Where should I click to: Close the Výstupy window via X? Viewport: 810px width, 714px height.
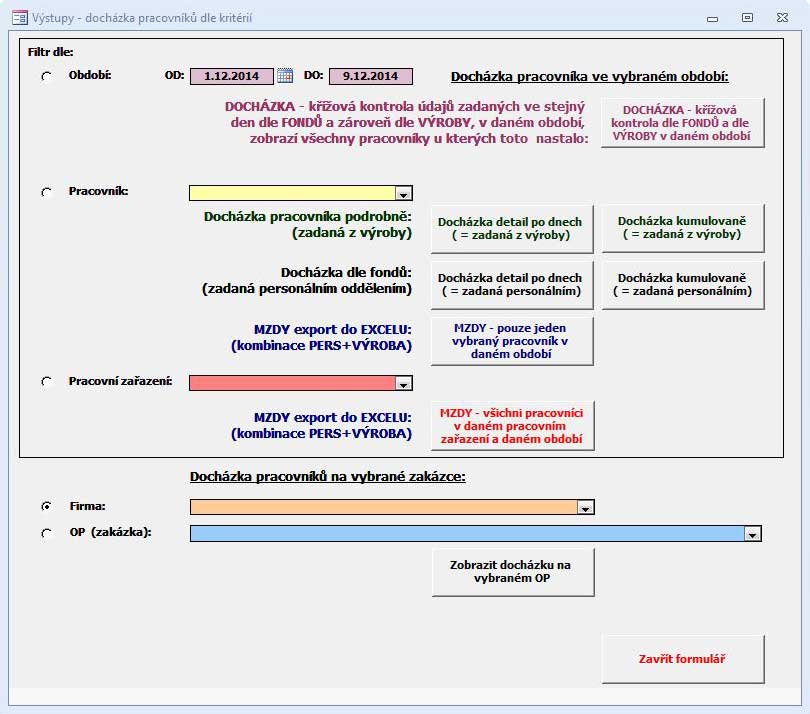782,18
